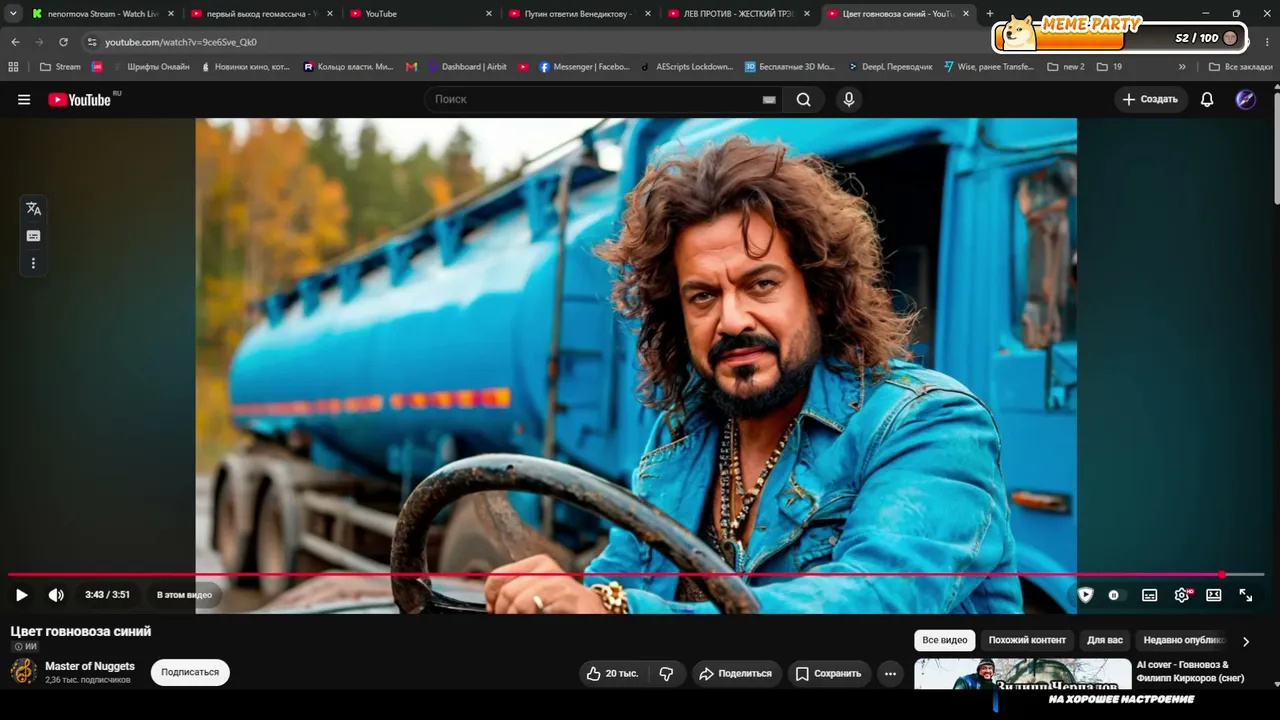The image size is (1280, 720).
Task: Click the search magnifier button
Action: [804, 99]
